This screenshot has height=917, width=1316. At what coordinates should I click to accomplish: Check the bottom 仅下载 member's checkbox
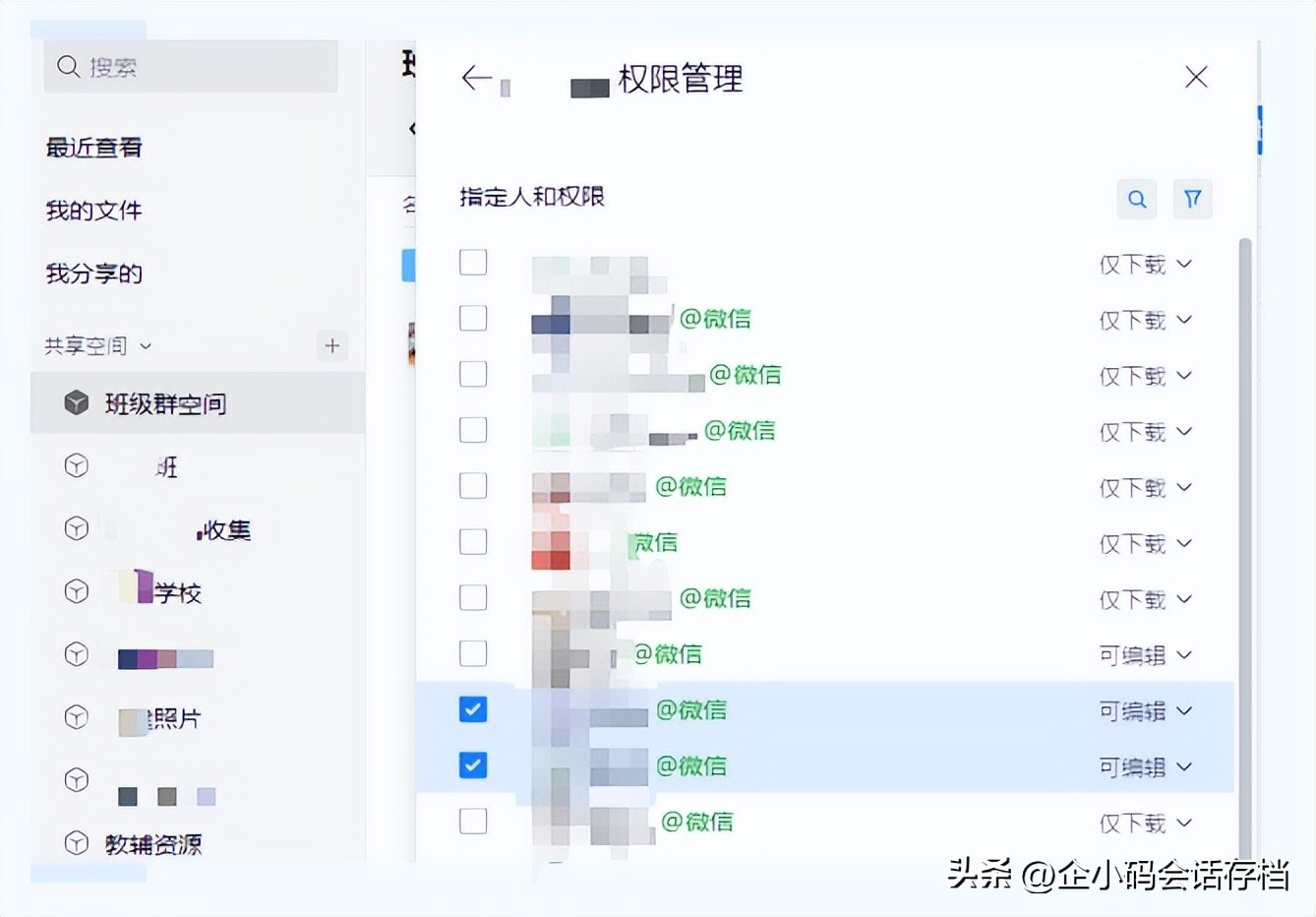[473, 821]
